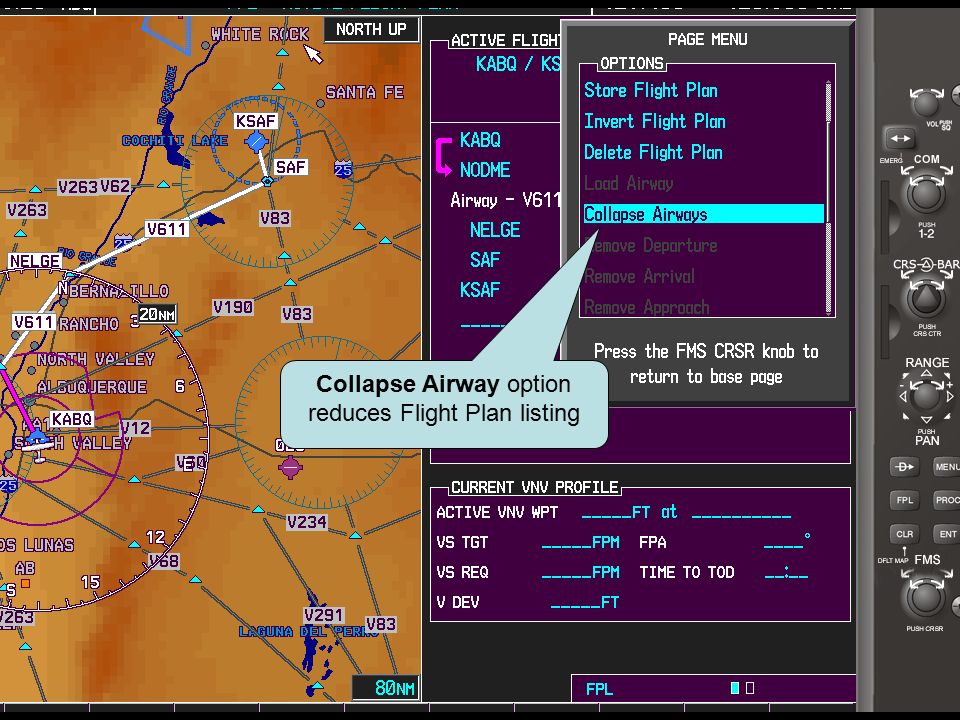Select NODME waypoint in flight plan
This screenshot has height=720, width=960.
coord(485,170)
